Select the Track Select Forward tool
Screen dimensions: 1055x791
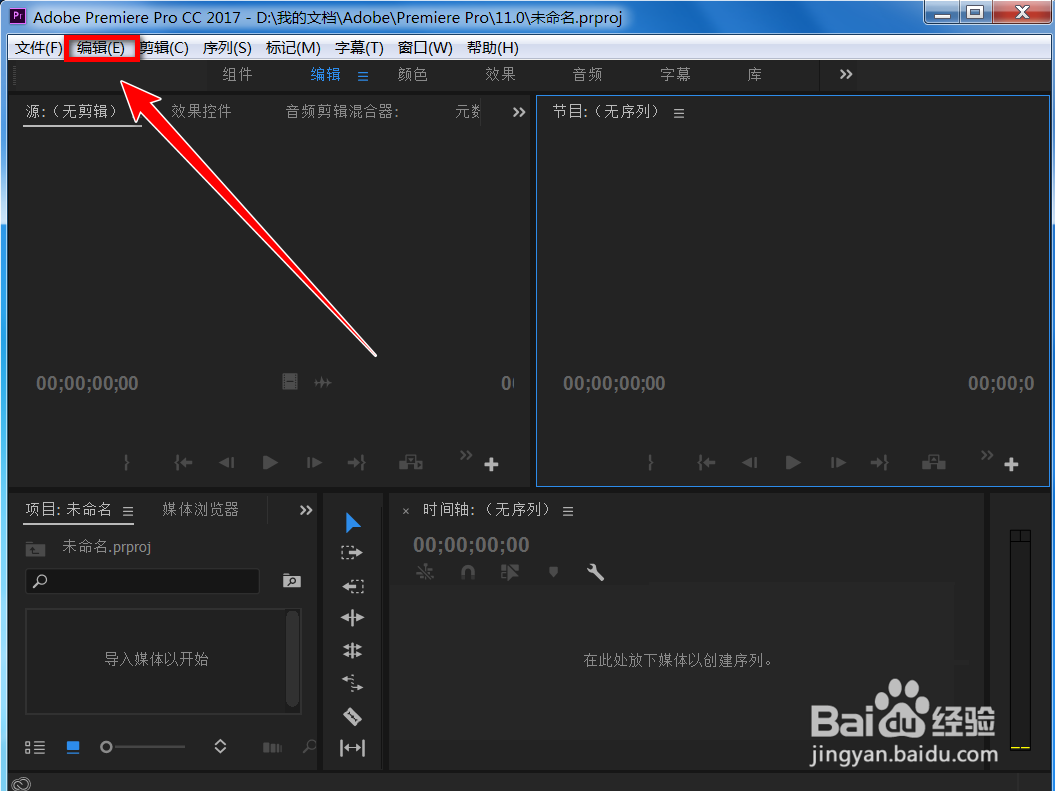(352, 553)
